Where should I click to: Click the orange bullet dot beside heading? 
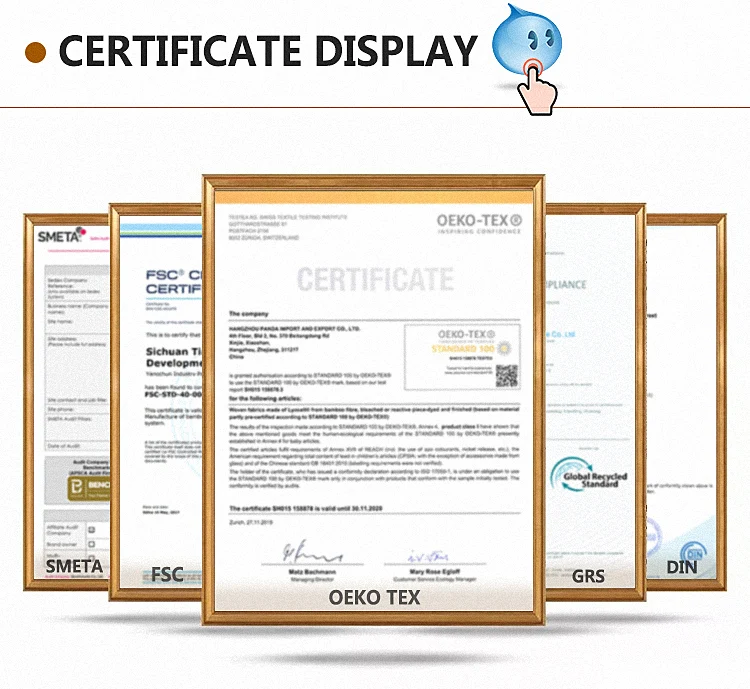coord(35,52)
